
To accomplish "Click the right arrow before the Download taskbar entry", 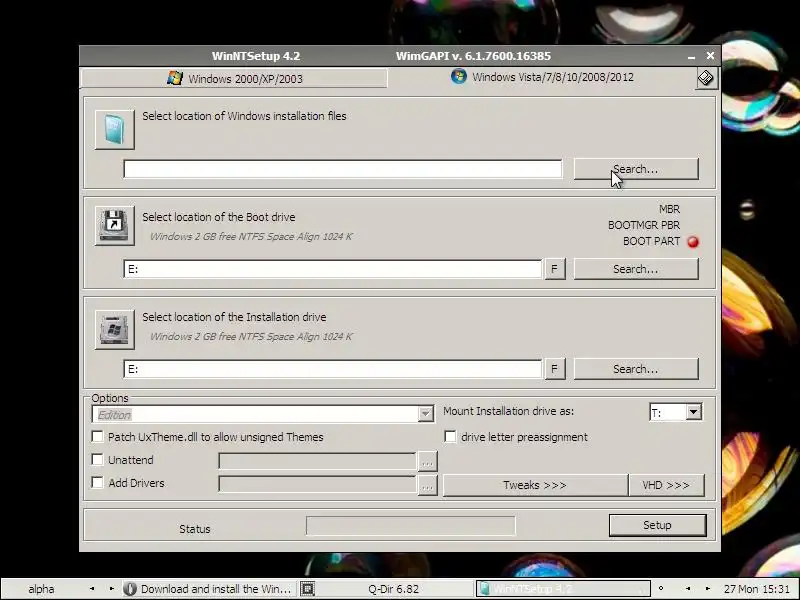I will (111, 589).
